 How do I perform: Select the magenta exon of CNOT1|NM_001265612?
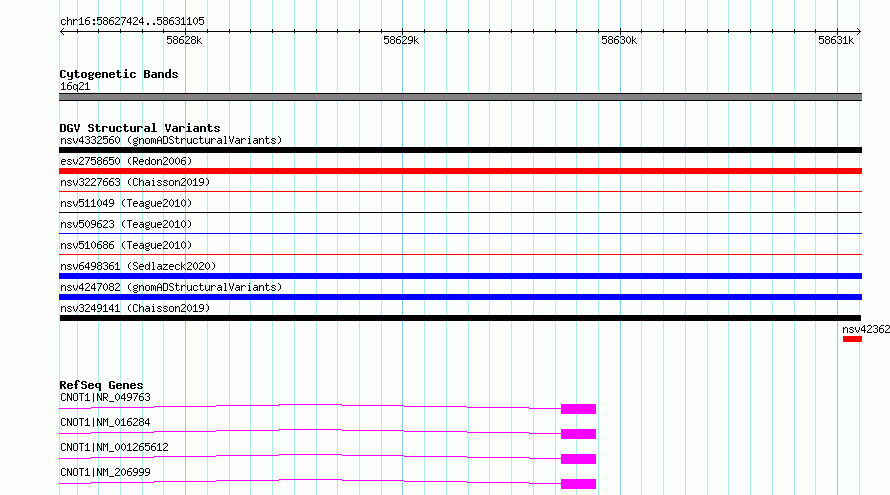(x=578, y=459)
